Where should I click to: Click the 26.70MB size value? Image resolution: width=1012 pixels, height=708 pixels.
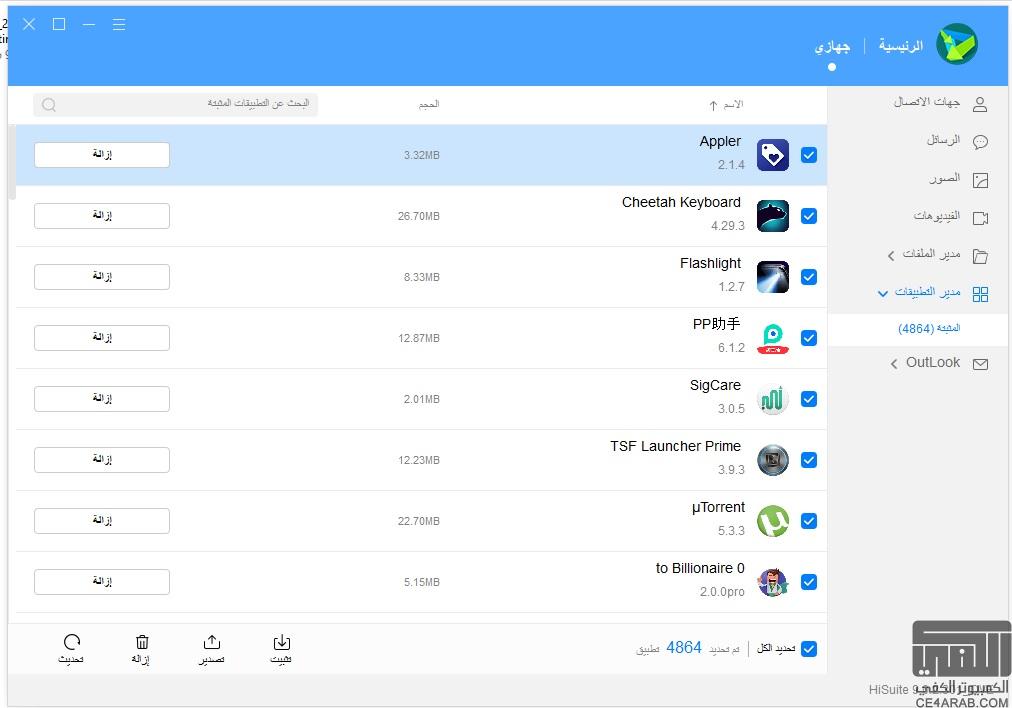pos(418,216)
